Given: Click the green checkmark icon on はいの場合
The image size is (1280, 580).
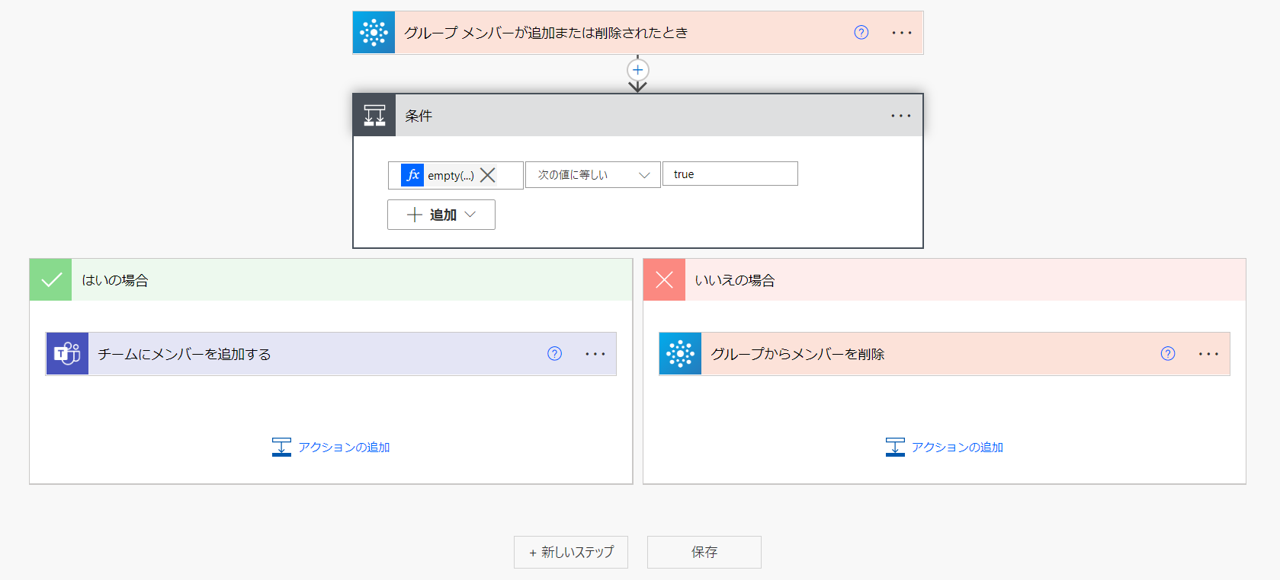Looking at the screenshot, I should point(50,279).
